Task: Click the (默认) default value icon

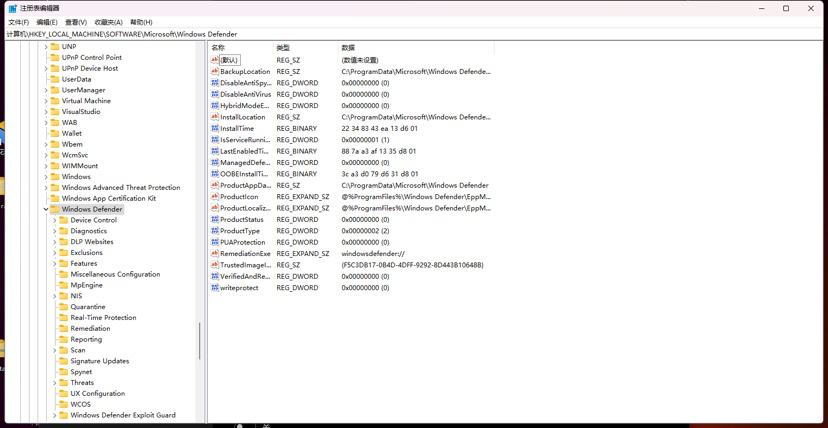Action: 214,60
